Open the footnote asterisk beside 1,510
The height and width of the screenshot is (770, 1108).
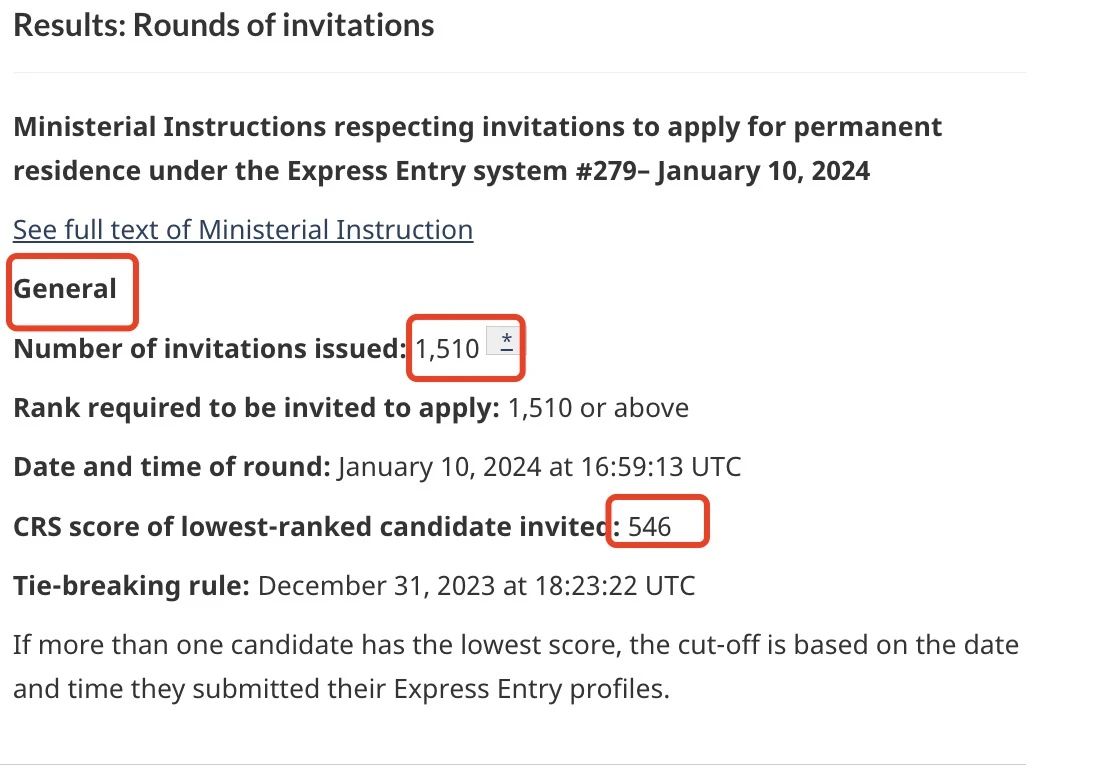point(506,341)
